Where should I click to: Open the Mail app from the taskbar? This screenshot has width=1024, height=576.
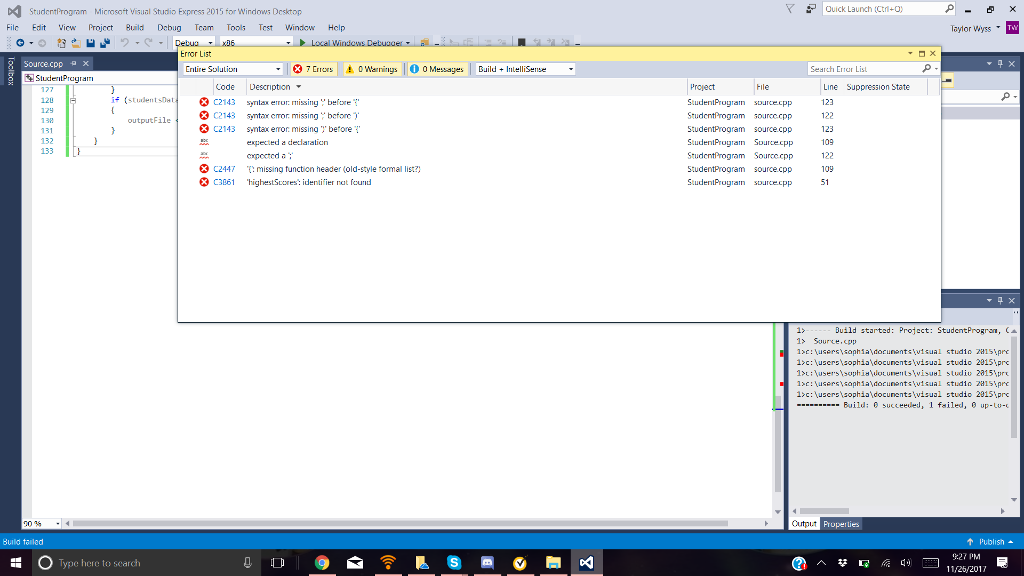coord(355,562)
